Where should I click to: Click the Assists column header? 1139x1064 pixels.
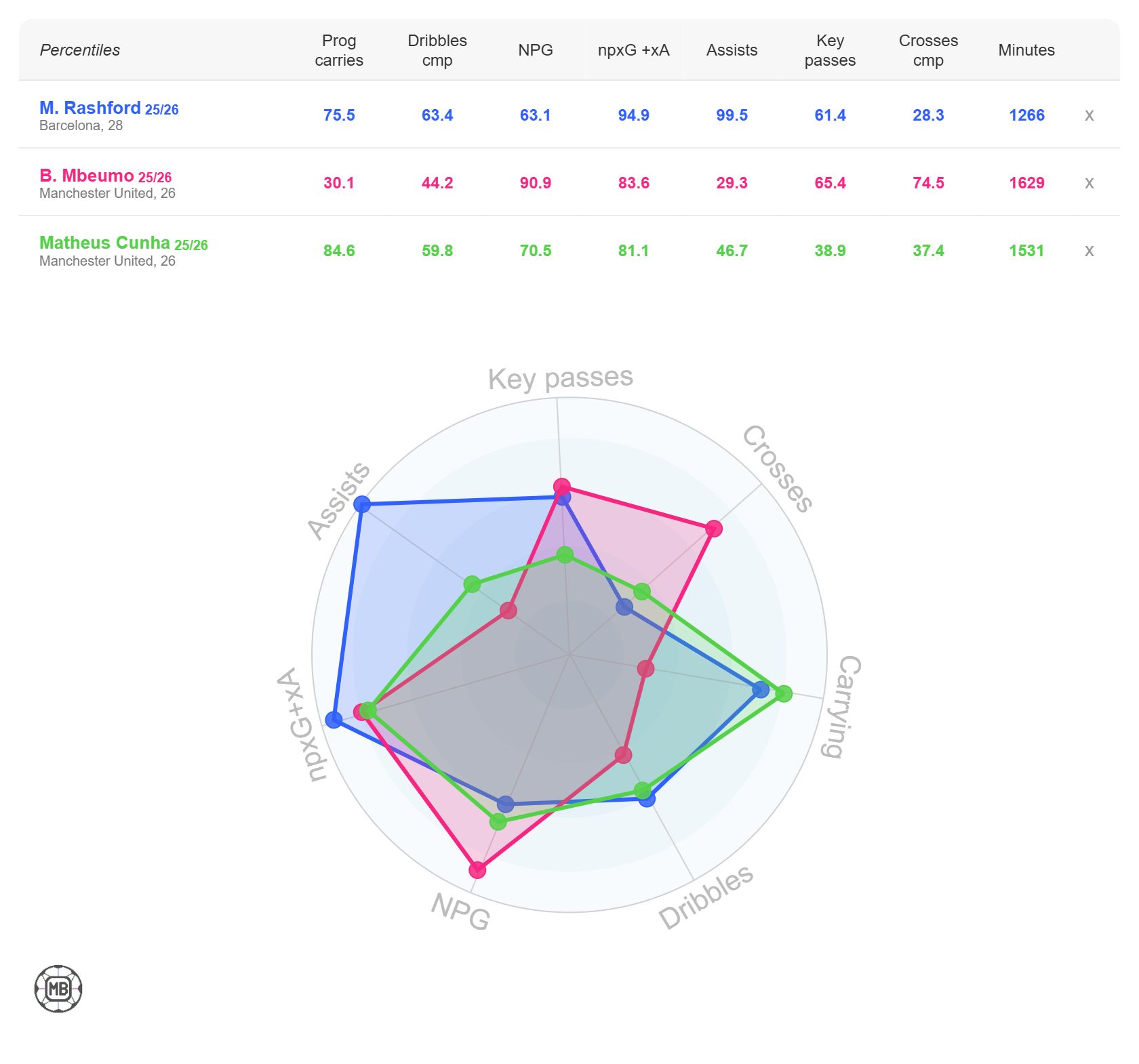coord(732,50)
